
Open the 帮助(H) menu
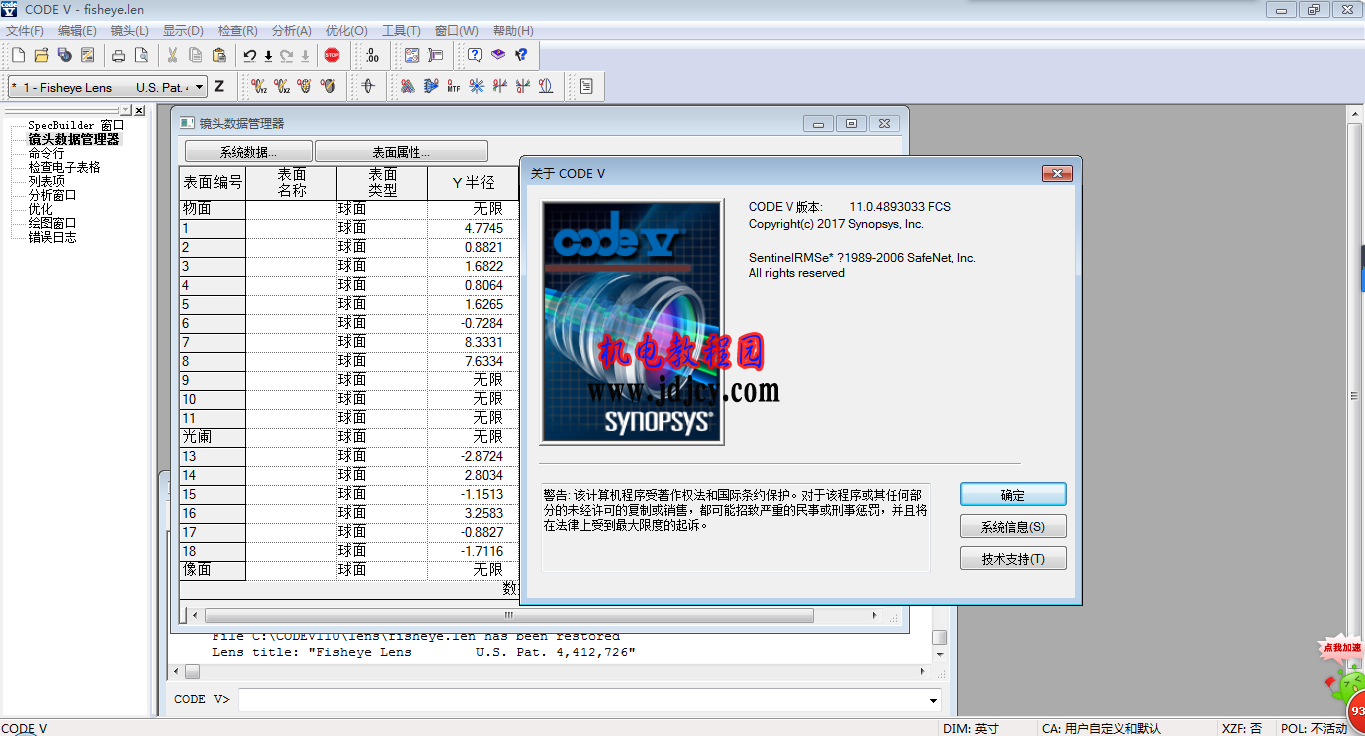click(513, 31)
